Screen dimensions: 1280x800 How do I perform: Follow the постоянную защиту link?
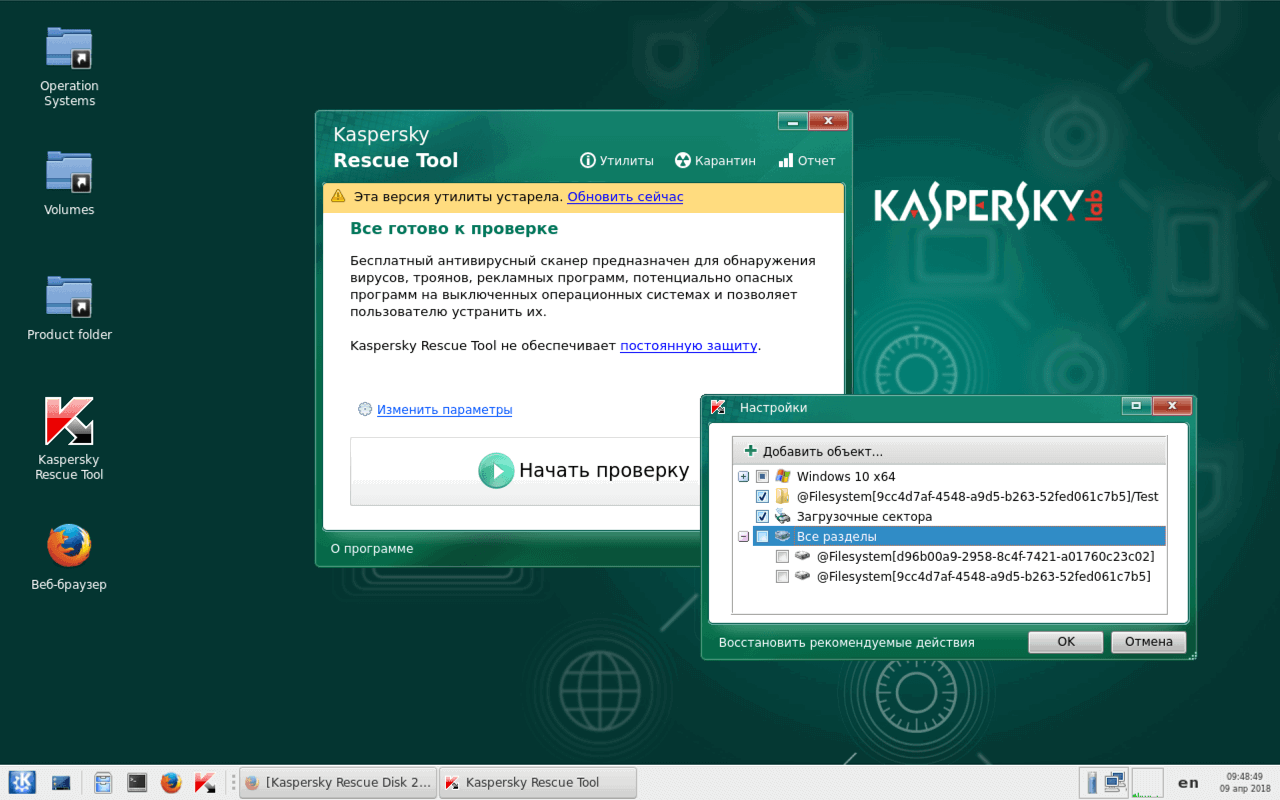click(x=689, y=346)
